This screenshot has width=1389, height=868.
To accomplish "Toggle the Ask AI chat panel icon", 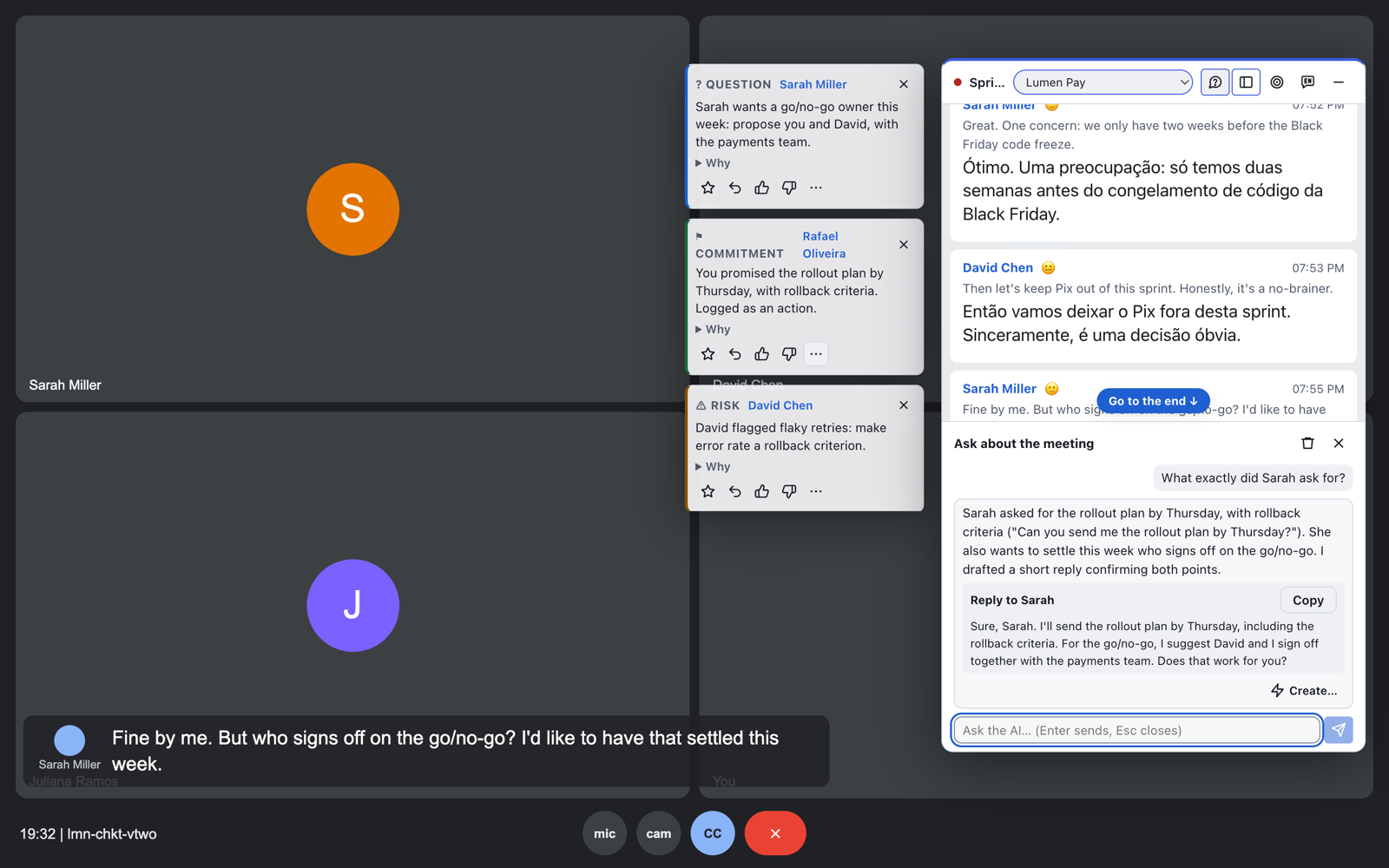I will pyautogui.click(x=1215, y=82).
